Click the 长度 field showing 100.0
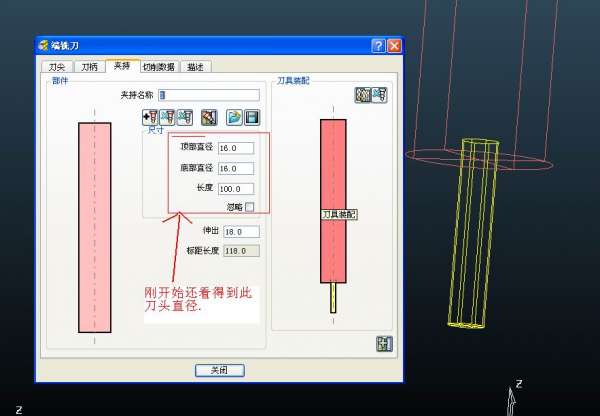Viewport: 600px width, 416px height. 236,189
